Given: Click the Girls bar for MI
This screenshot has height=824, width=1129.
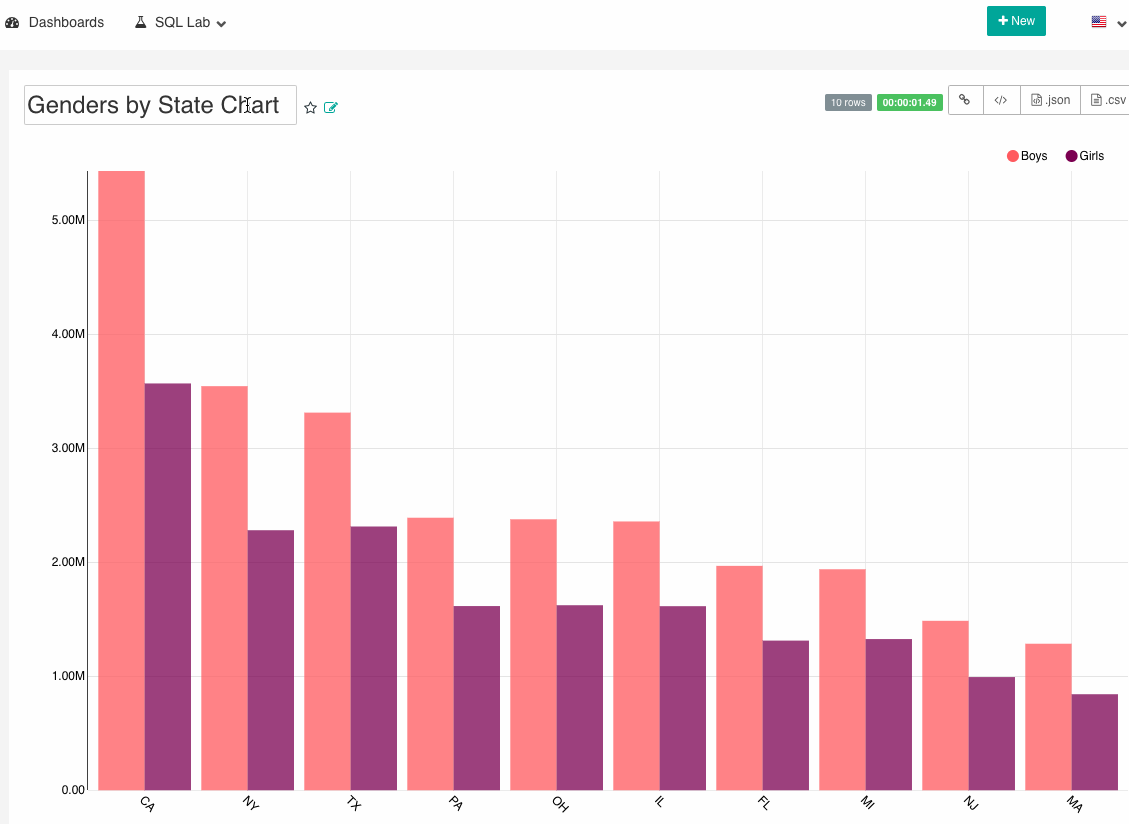Looking at the screenshot, I should [889, 715].
